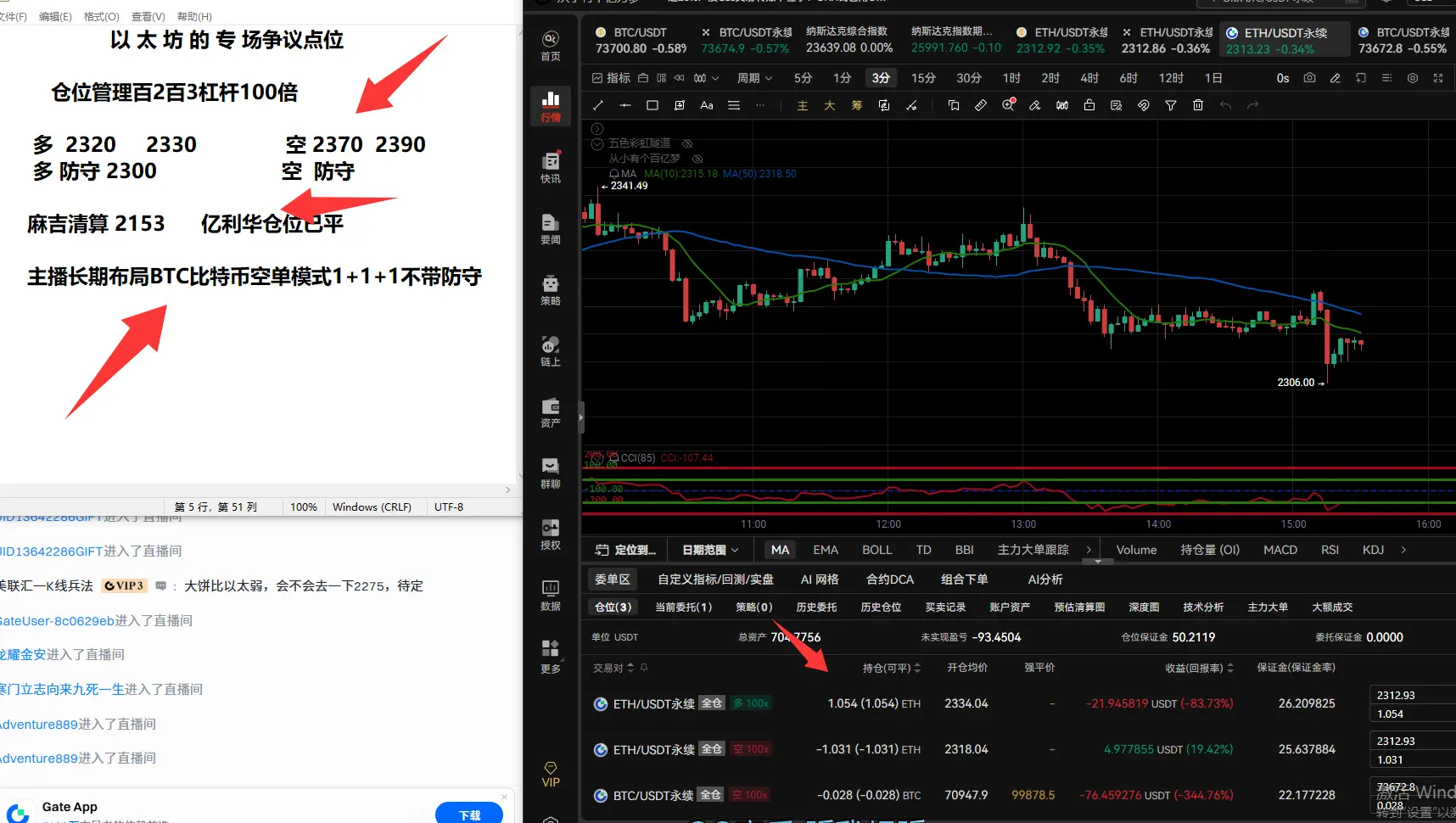The height and width of the screenshot is (823, 1456).
Task: Switch to the BTC/USDT spot tab
Action: coord(641,40)
